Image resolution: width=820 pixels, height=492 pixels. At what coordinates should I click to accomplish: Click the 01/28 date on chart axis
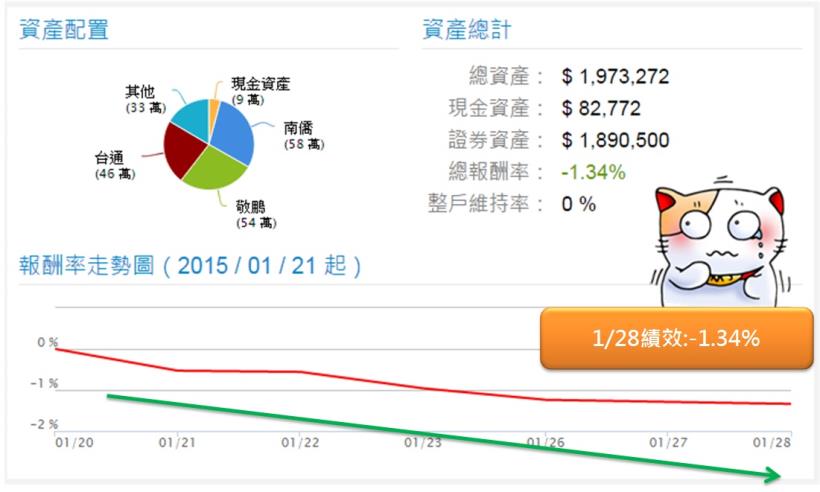pos(772,443)
